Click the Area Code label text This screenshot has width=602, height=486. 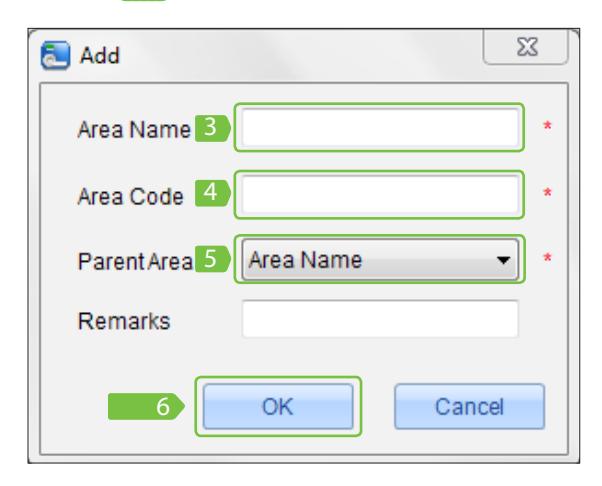coord(131,197)
